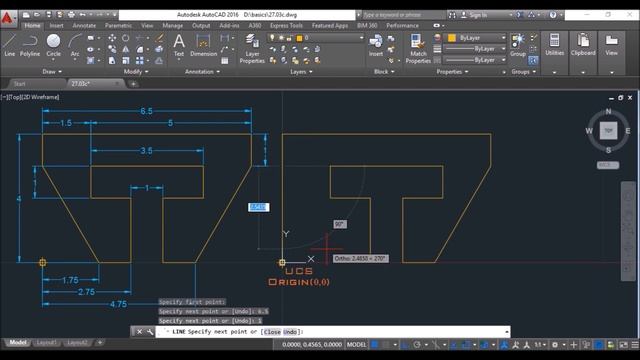Expand the Block panel
Viewport: 640px width, 360px height.
[384, 72]
